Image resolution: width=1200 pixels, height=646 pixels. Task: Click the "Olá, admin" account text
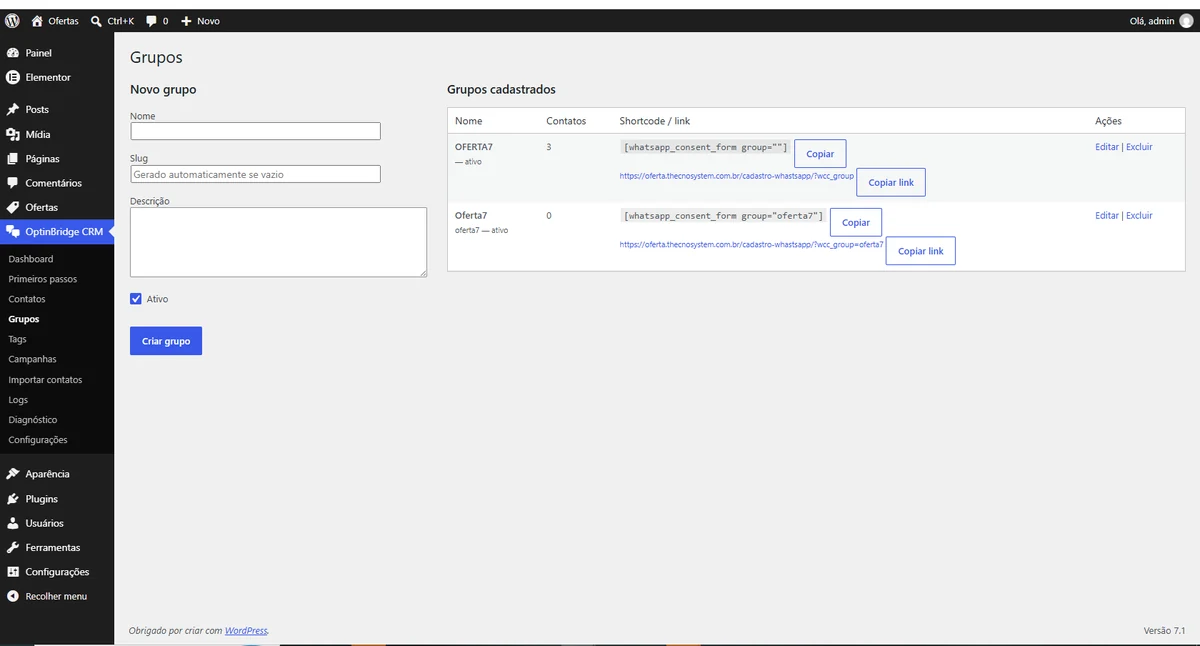tap(1152, 20)
